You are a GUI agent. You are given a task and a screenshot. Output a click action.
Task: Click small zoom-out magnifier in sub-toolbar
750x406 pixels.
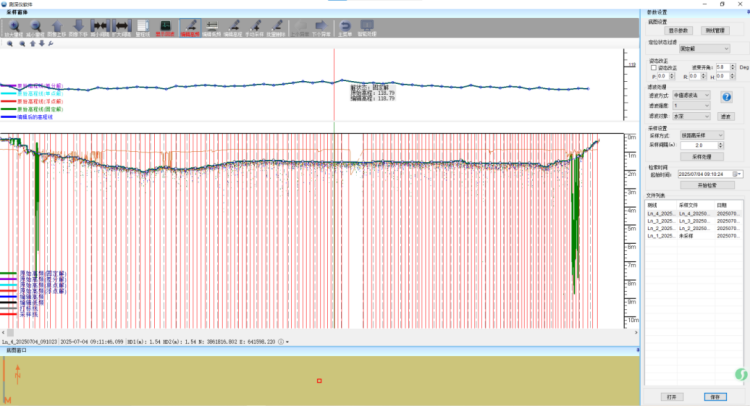coord(22,44)
